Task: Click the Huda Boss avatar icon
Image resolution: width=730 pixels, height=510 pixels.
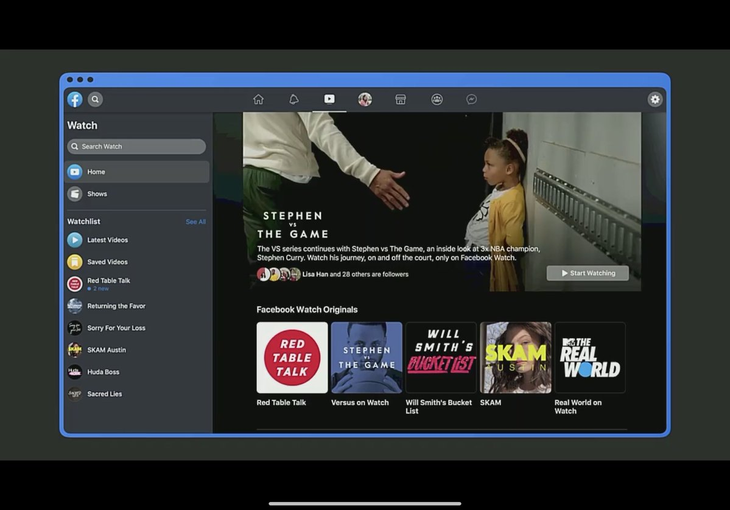Action: coord(74,372)
